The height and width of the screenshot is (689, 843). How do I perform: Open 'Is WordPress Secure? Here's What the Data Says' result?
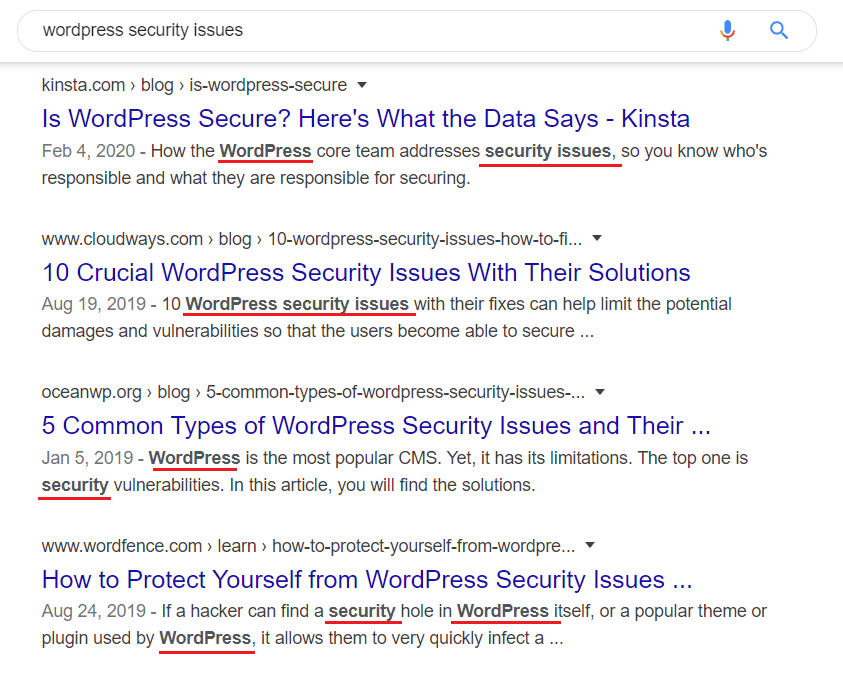(x=365, y=119)
